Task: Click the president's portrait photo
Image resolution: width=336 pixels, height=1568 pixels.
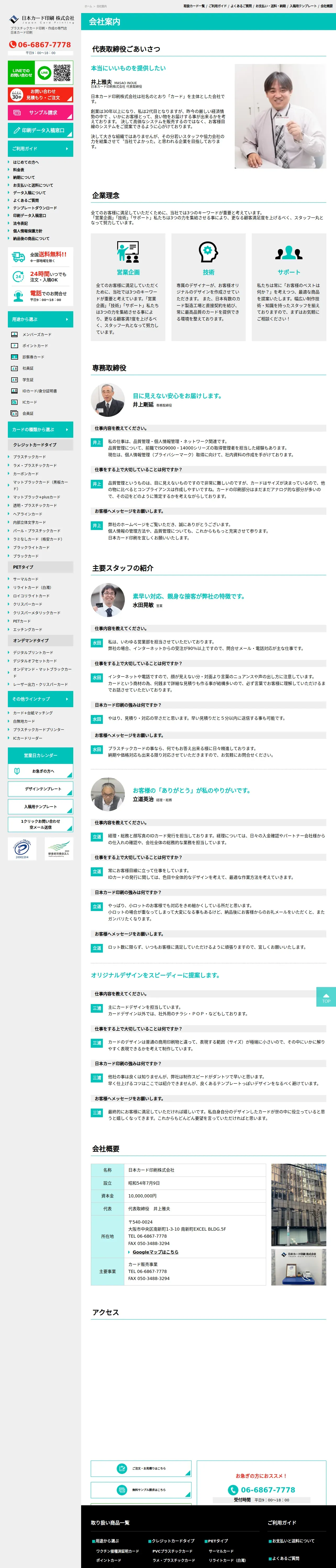Action: pos(281,116)
